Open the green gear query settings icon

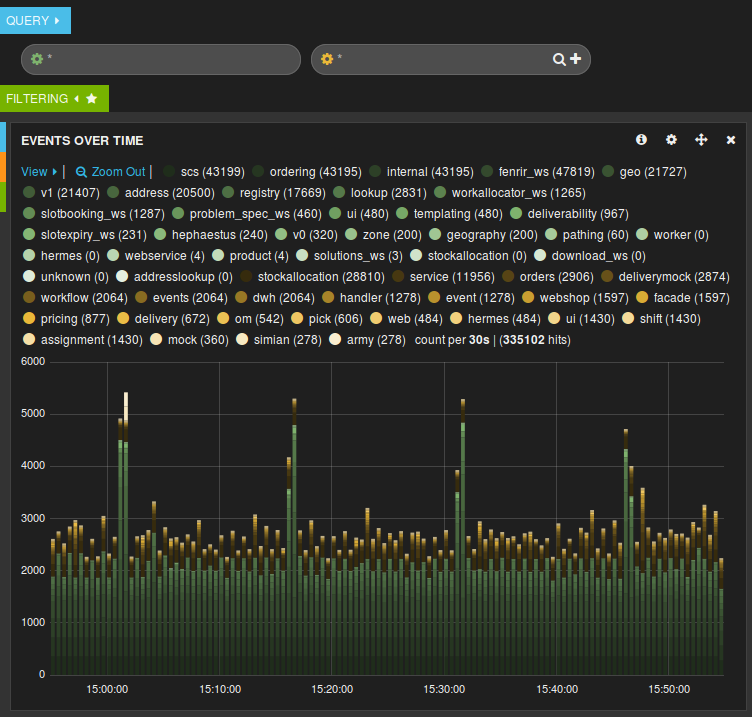(x=37, y=59)
